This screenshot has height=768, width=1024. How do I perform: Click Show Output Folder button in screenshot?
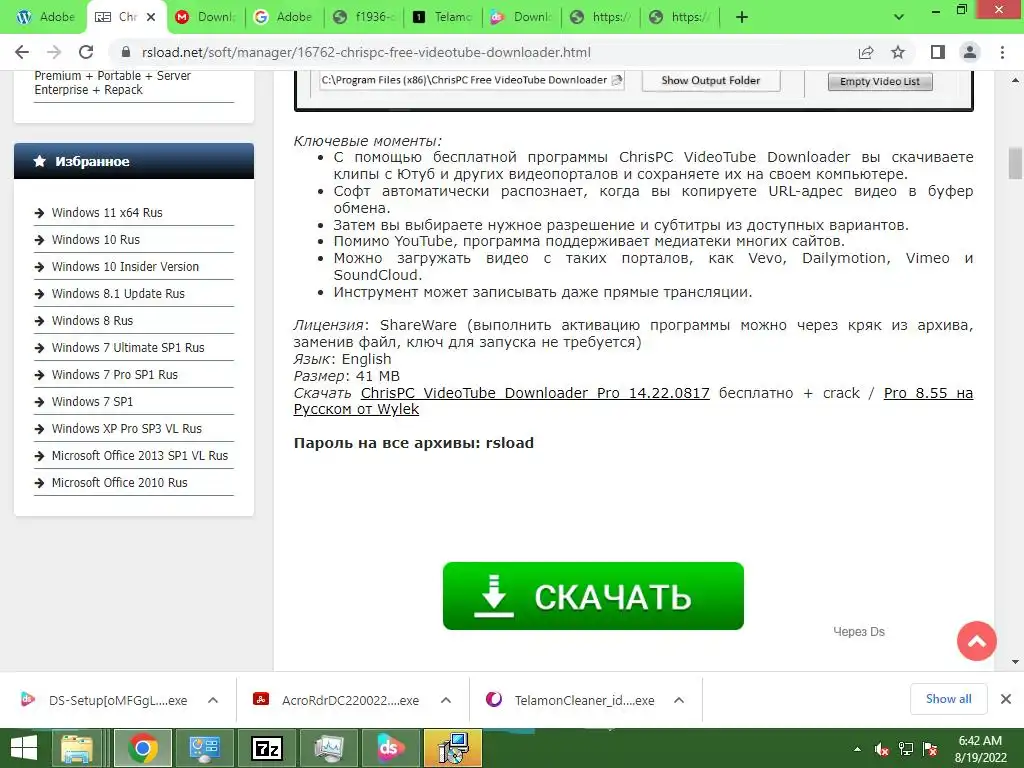pyautogui.click(x=711, y=80)
